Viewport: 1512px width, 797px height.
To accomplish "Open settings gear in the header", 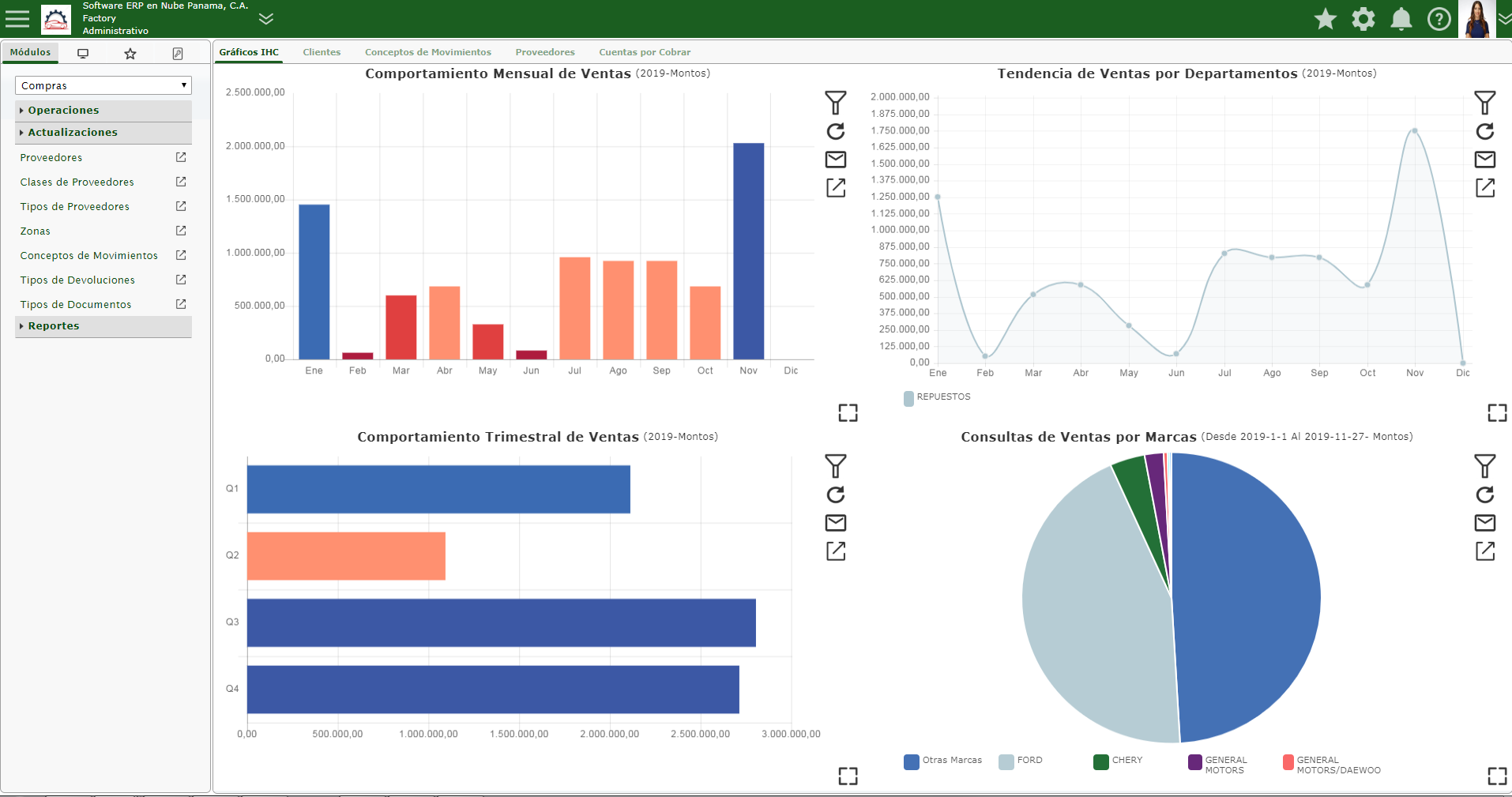I will tap(1363, 19).
